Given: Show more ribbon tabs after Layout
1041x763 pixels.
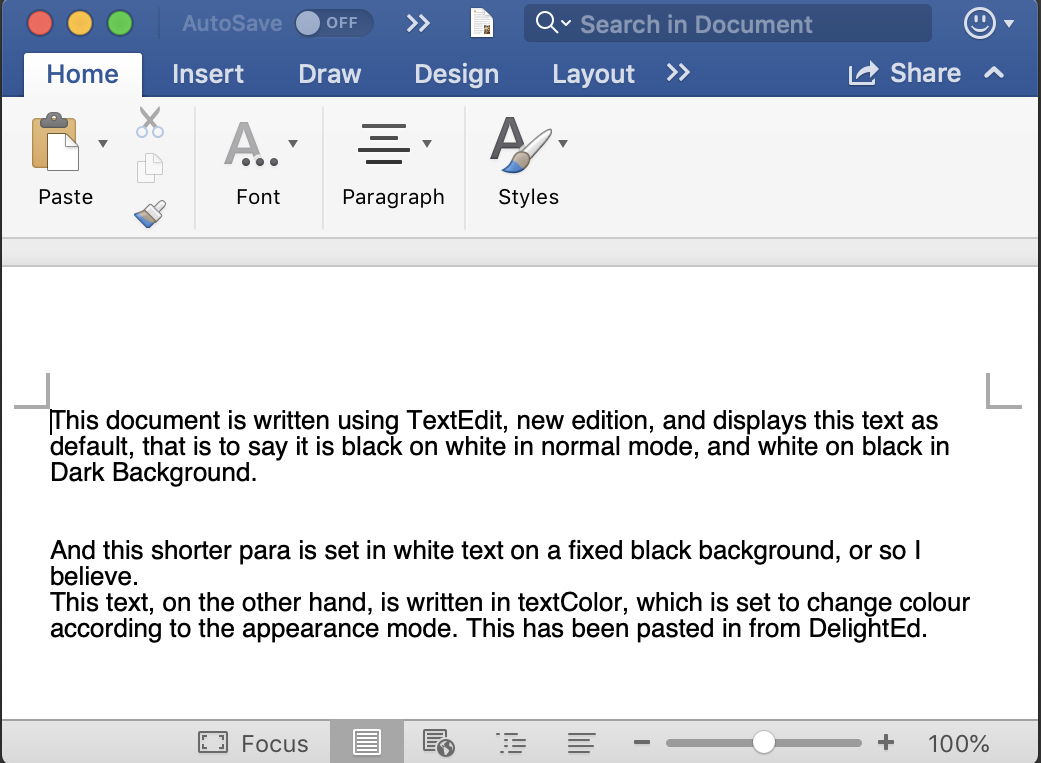Looking at the screenshot, I should pyautogui.click(x=678, y=73).
